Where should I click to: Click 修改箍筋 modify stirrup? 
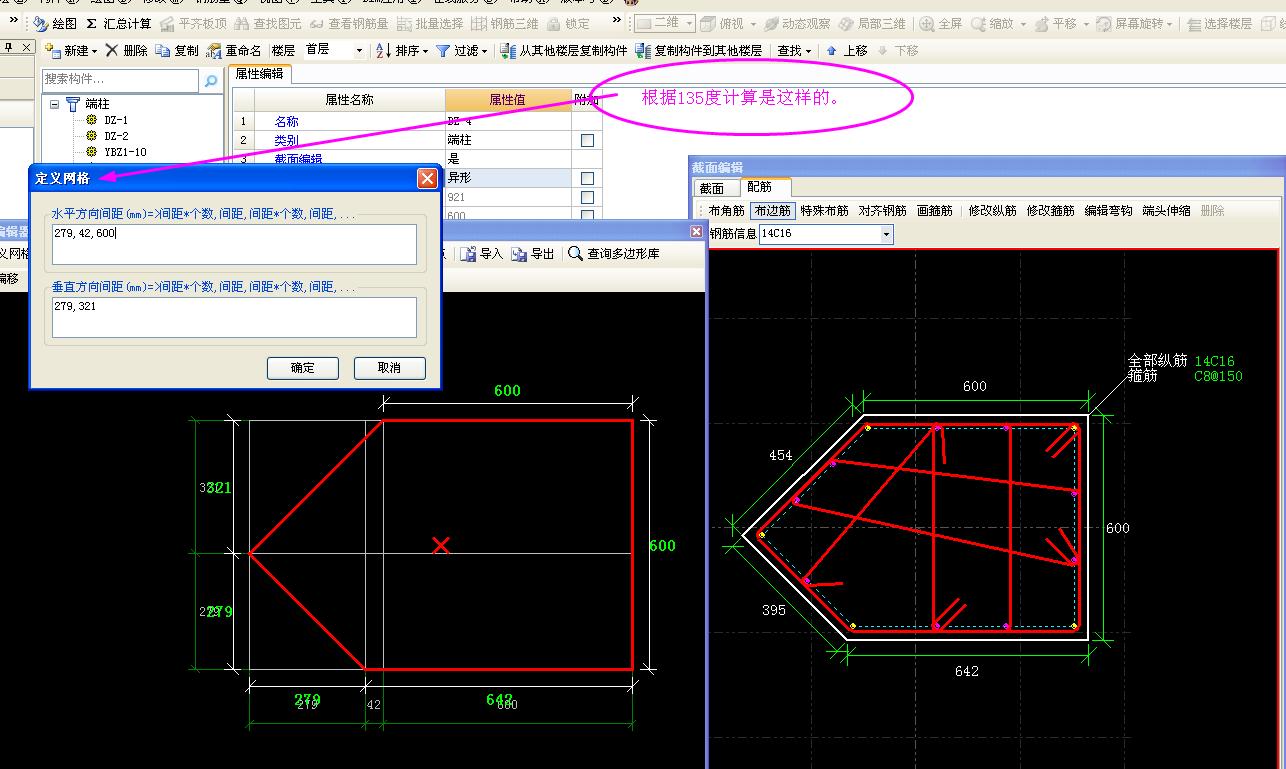[x=1051, y=211]
